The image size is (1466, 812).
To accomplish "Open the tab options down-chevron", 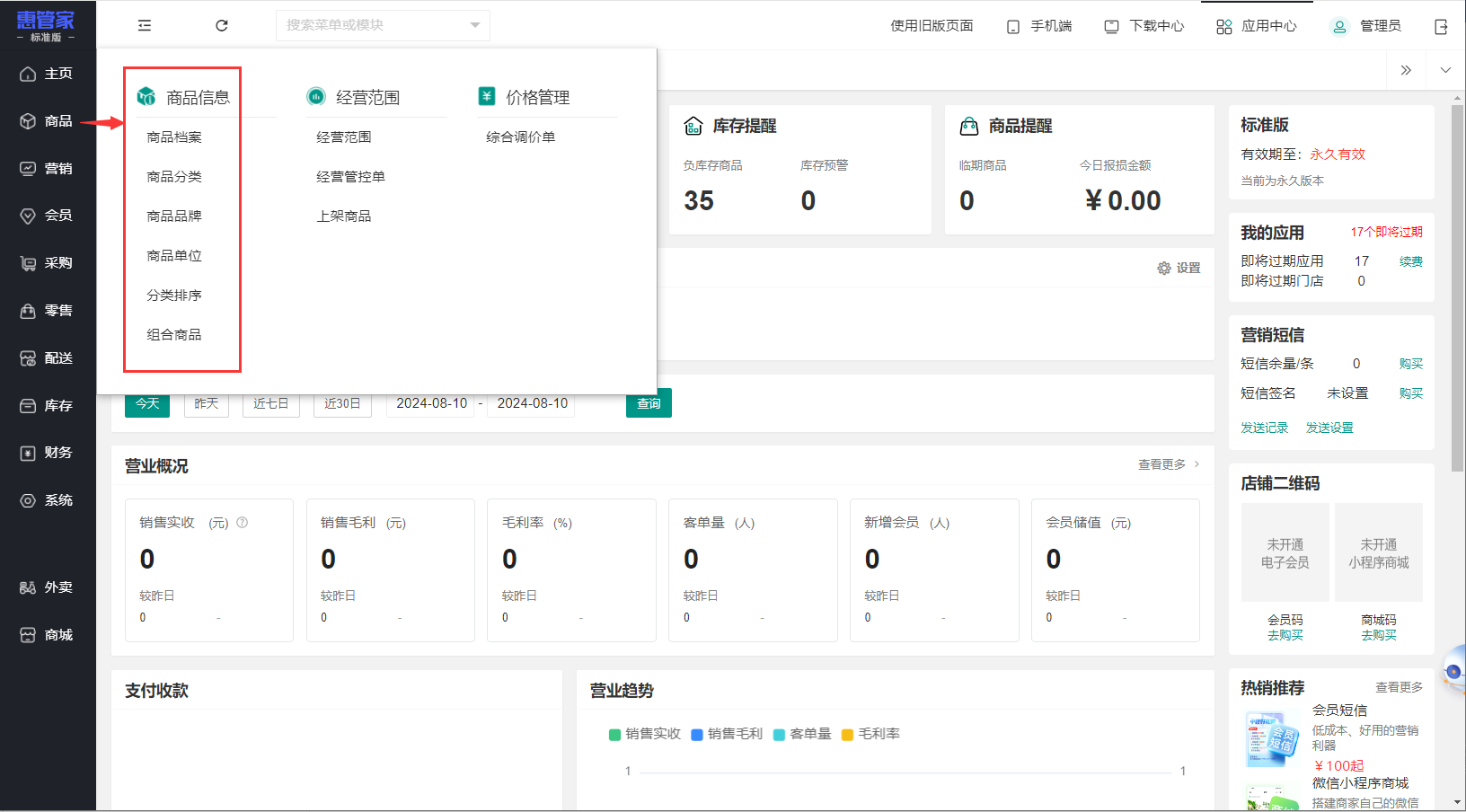I will click(x=1445, y=70).
